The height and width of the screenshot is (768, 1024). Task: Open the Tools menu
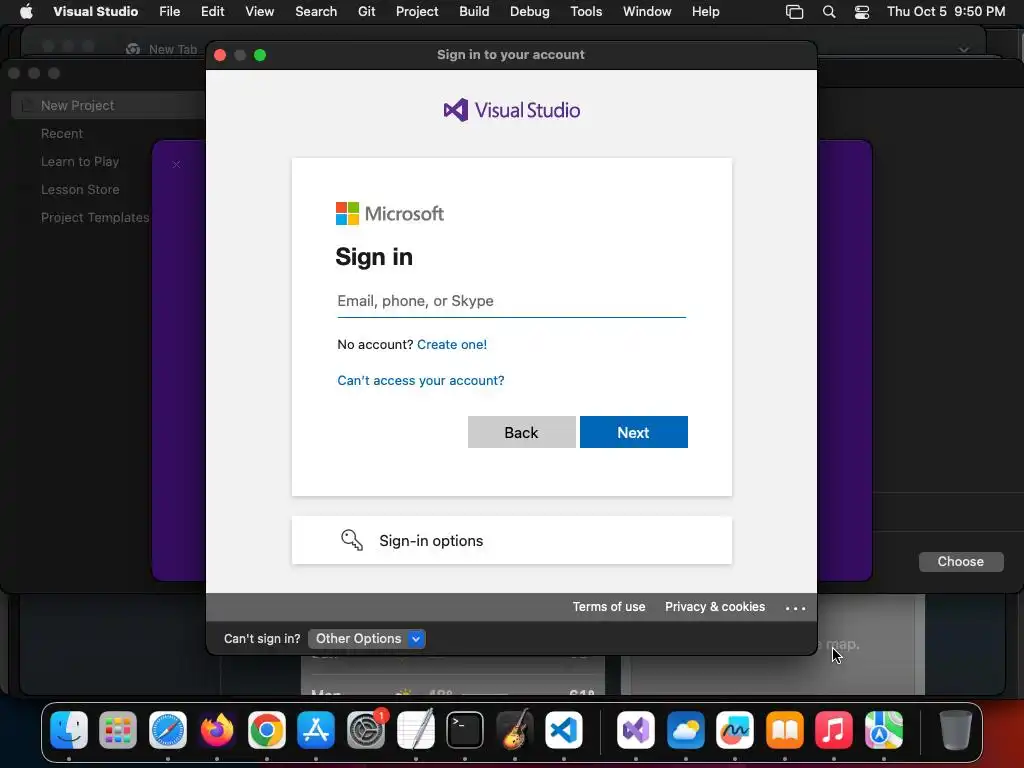pos(586,12)
